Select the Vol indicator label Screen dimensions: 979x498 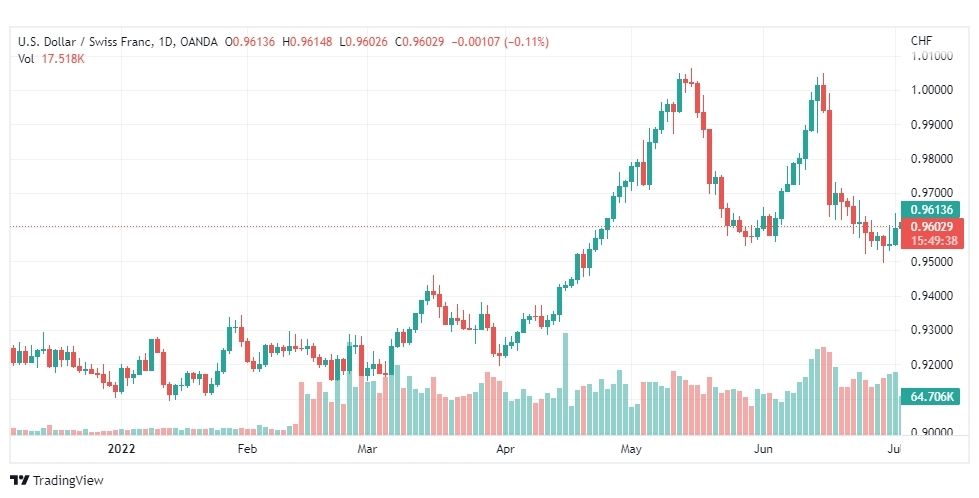pos(26,59)
